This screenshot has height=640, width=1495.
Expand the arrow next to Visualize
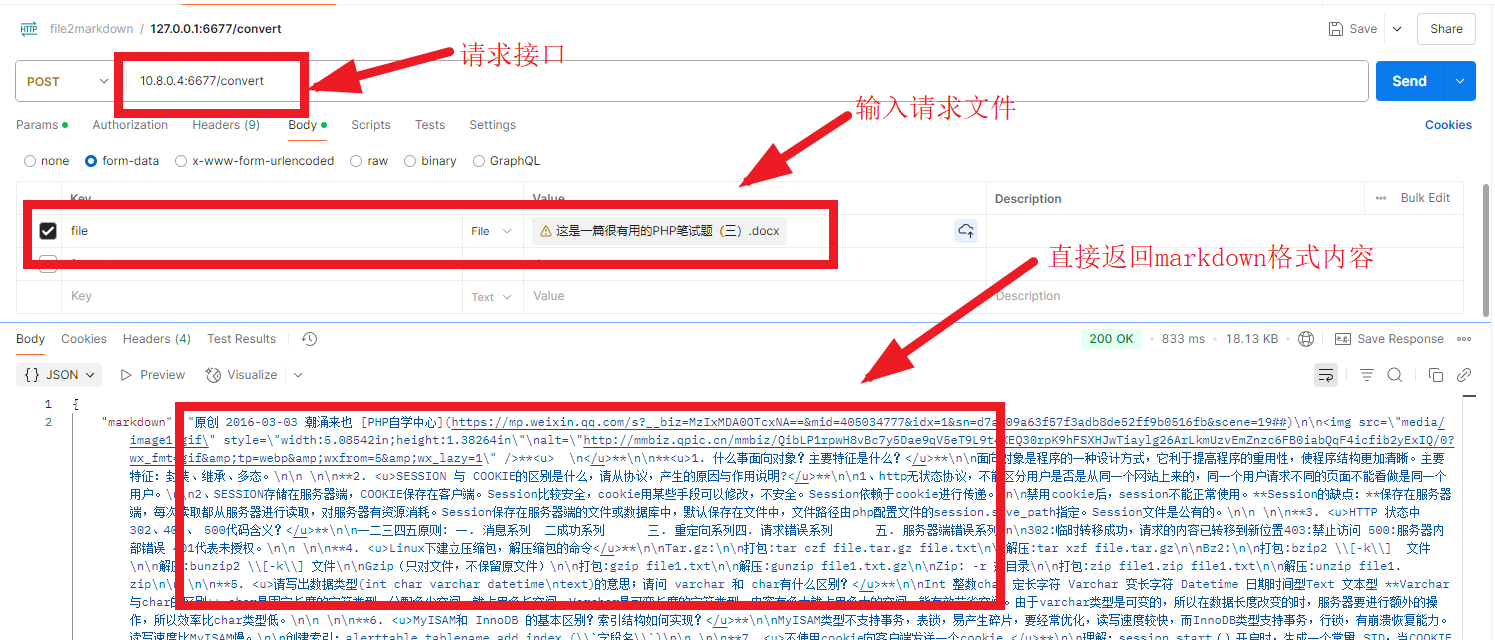point(298,375)
